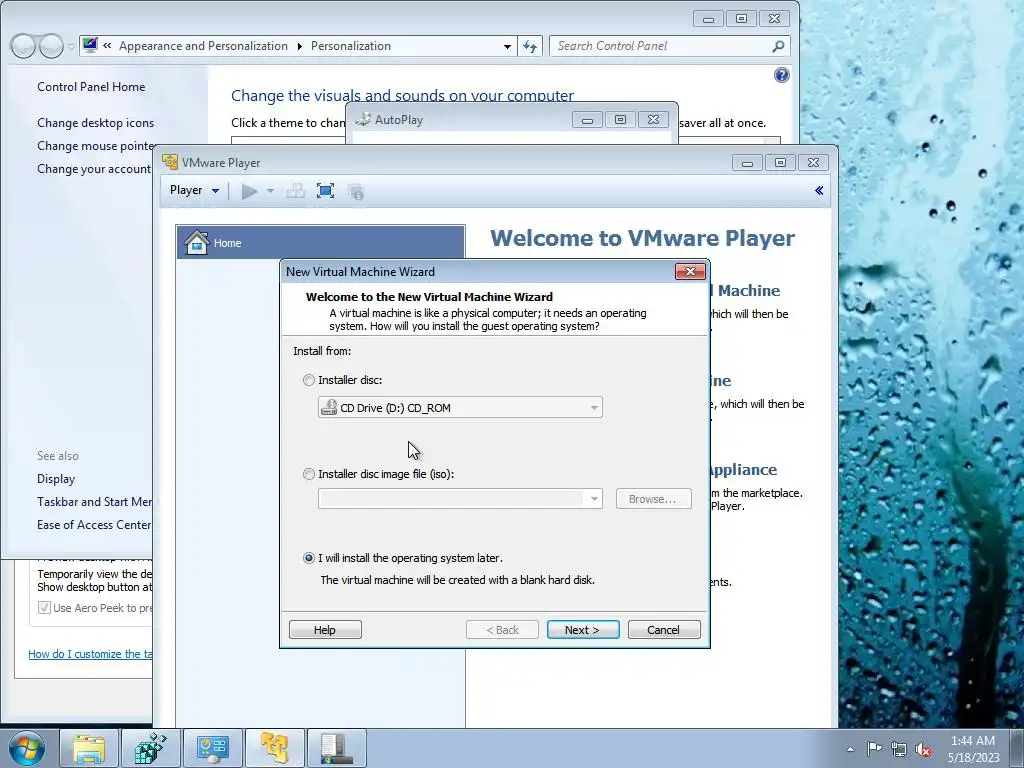The width and height of the screenshot is (1024, 768).
Task: Open Change mouse pointers link
Action: [95, 146]
